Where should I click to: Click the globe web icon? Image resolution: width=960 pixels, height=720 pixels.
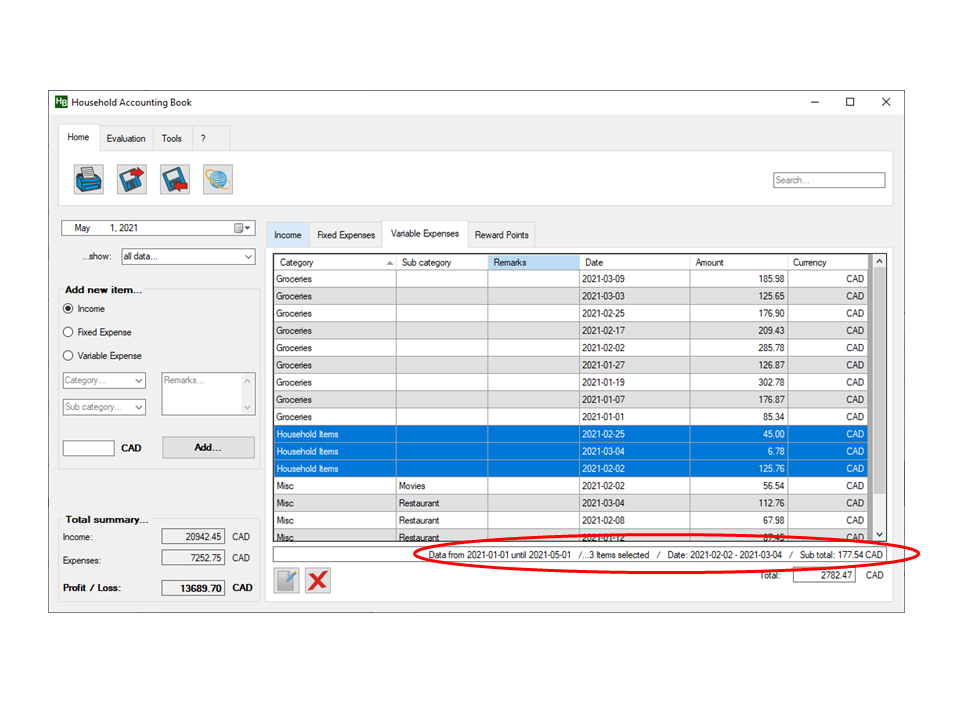(218, 179)
